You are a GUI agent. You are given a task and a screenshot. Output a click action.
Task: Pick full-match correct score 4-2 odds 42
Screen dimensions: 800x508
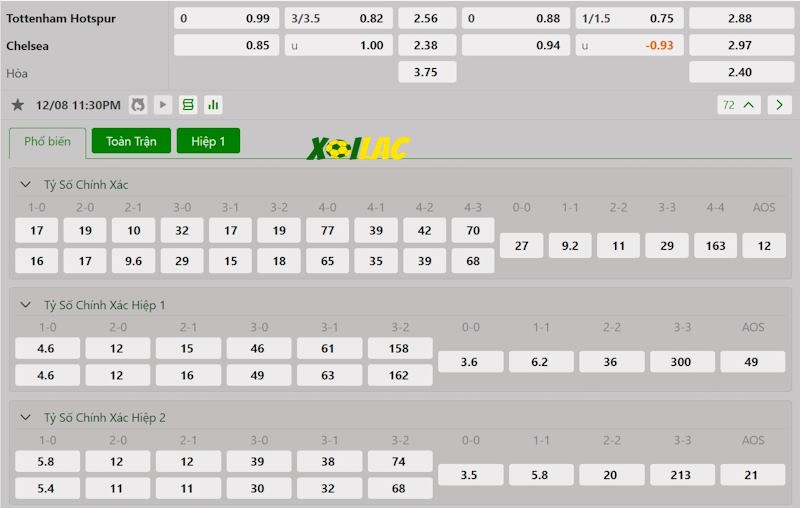(x=424, y=231)
